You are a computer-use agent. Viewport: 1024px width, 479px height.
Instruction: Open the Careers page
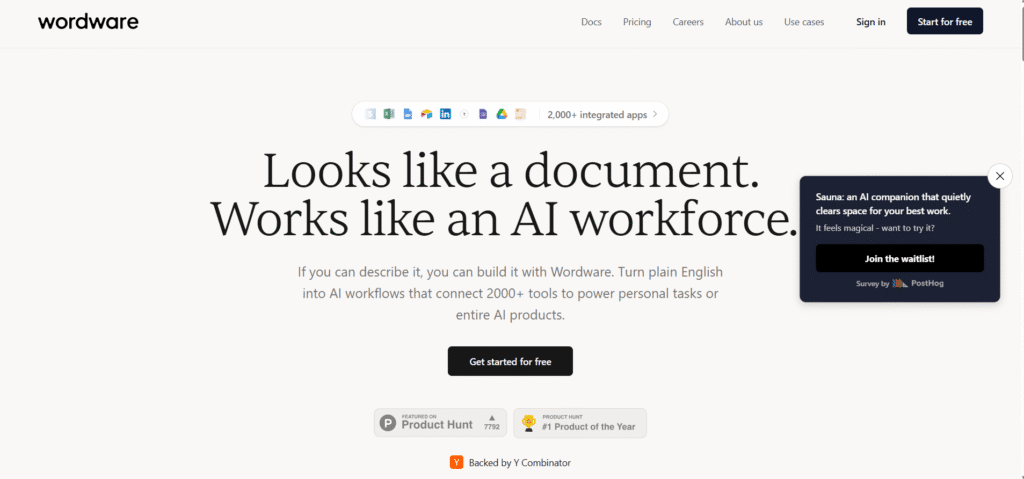[688, 22]
